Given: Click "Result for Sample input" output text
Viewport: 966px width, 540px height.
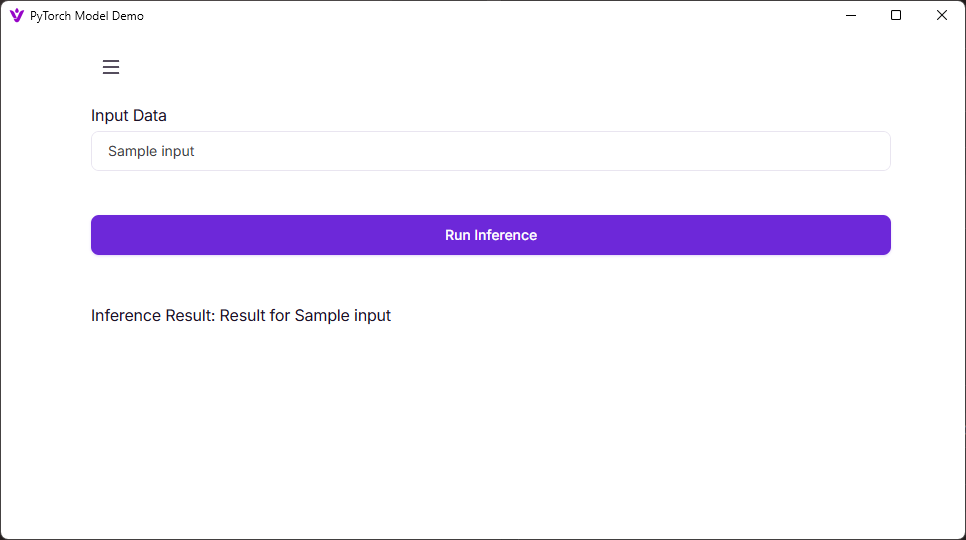Looking at the screenshot, I should point(305,316).
